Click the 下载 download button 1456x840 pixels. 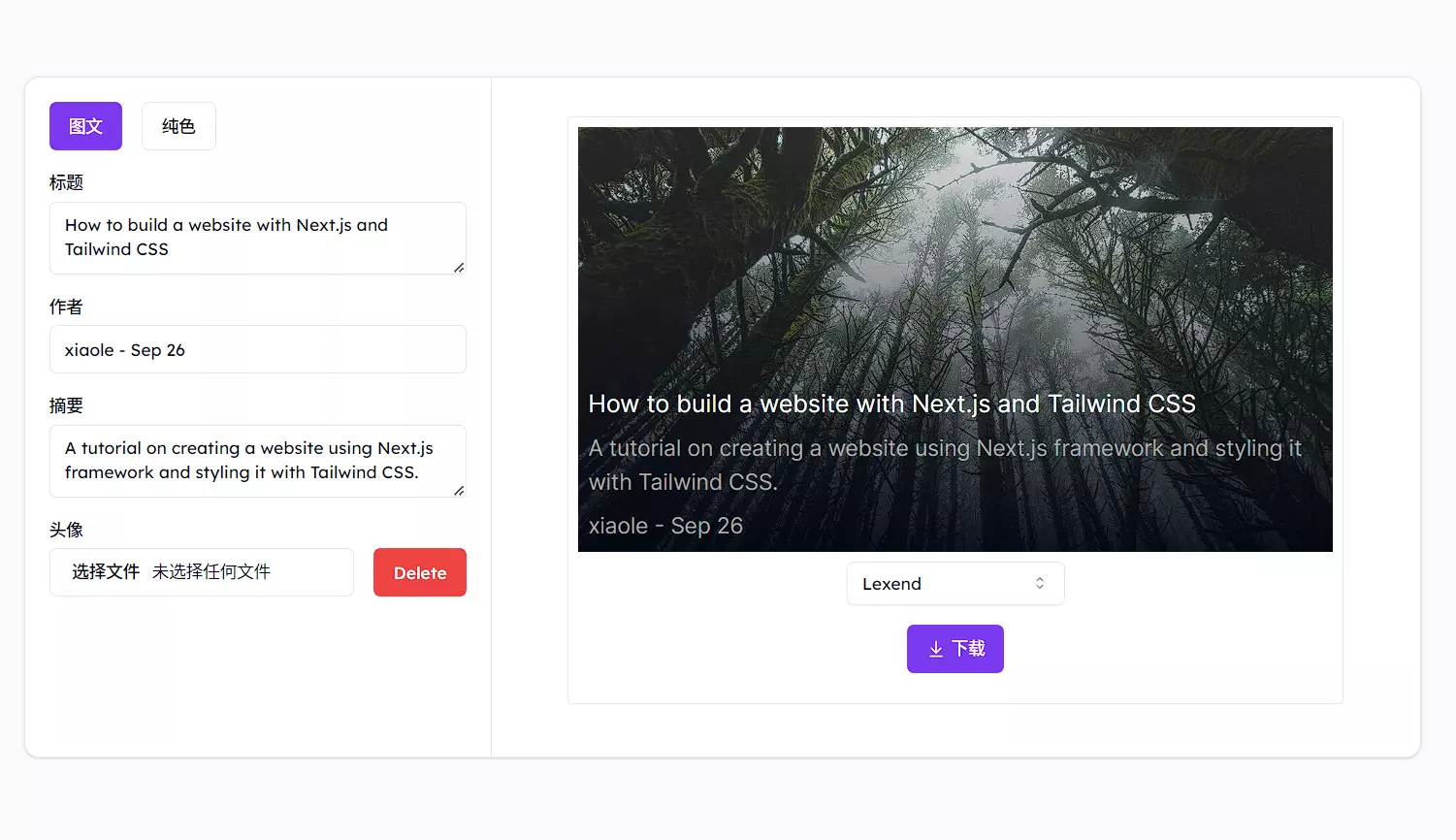[954, 649]
